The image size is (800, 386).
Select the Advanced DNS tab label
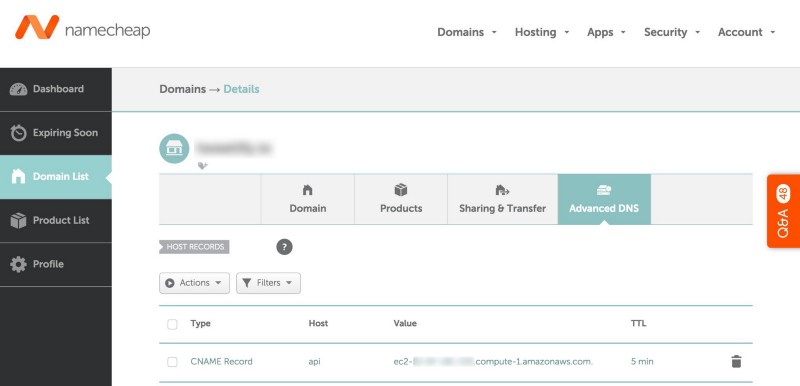click(x=604, y=209)
